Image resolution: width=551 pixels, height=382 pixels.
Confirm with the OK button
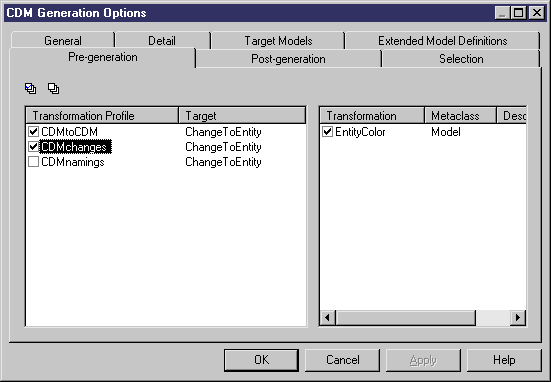coord(261,360)
